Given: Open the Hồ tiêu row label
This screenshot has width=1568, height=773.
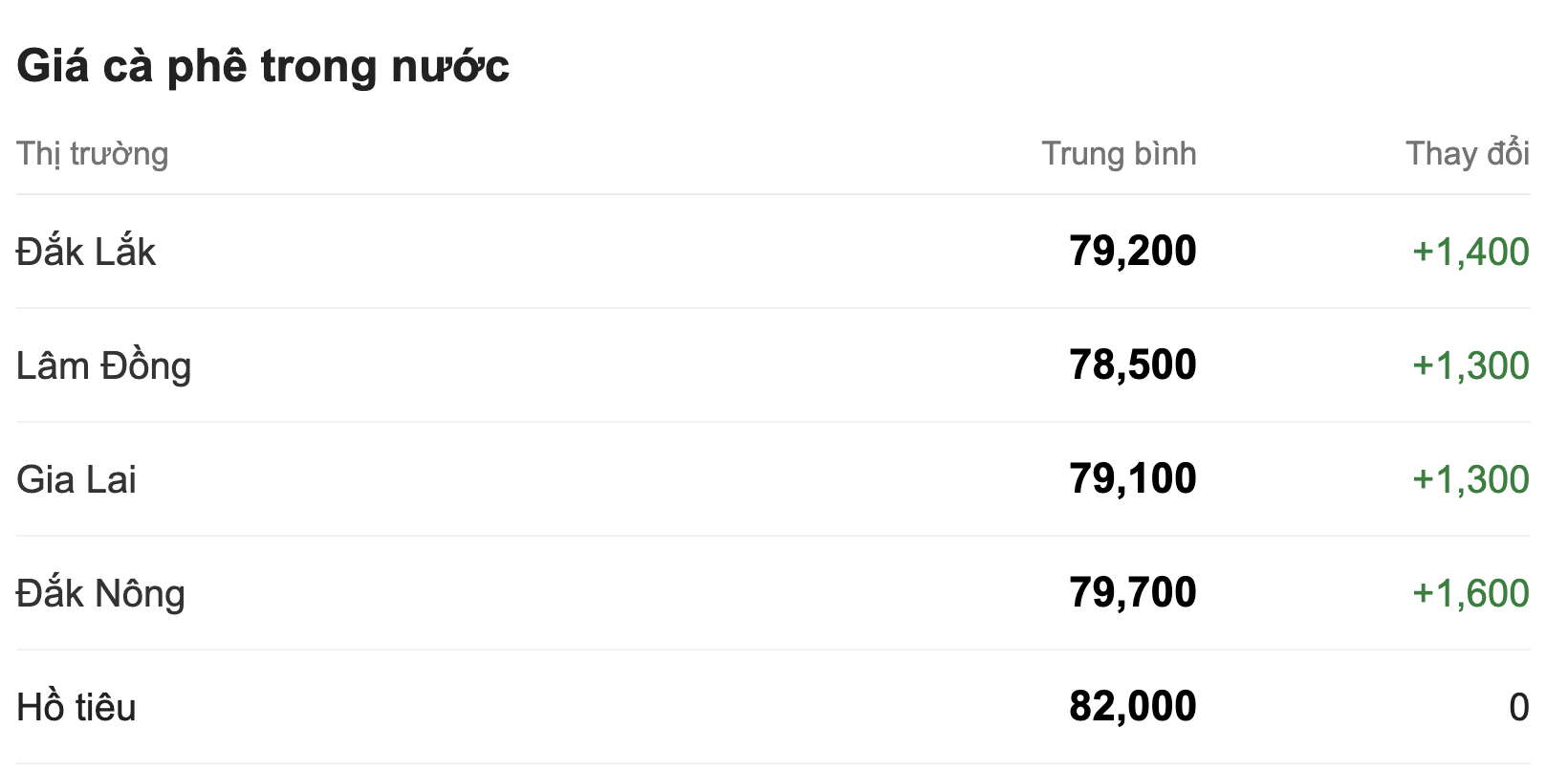Looking at the screenshot, I should [76, 707].
